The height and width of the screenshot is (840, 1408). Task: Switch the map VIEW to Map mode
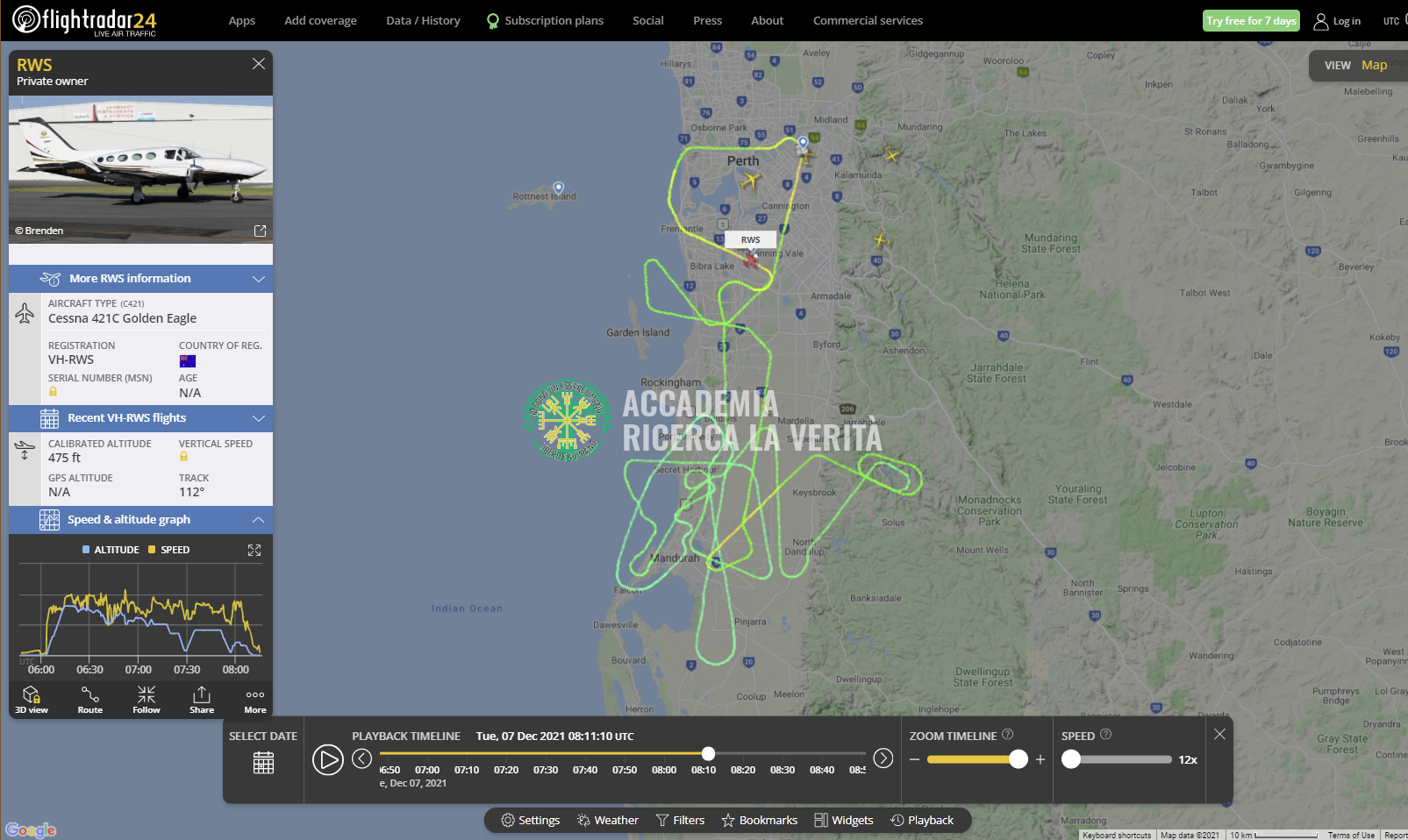point(1374,65)
